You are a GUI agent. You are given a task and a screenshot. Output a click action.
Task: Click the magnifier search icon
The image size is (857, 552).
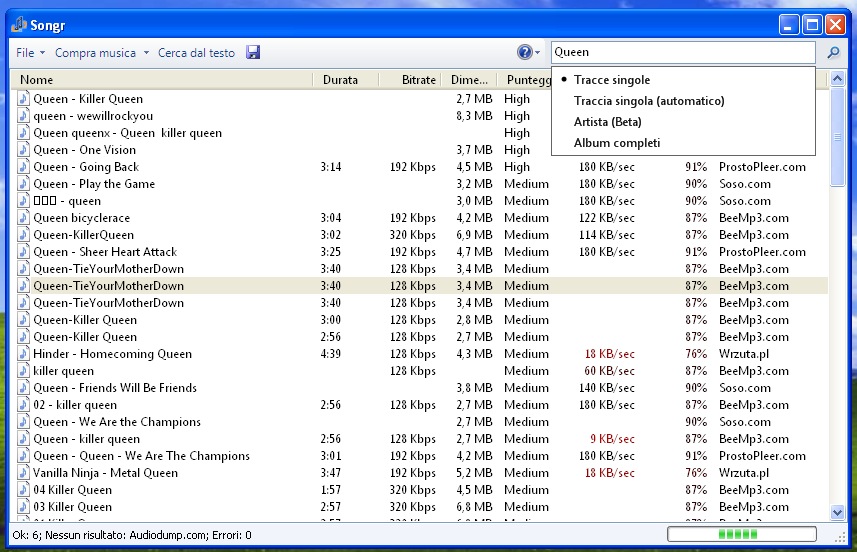[x=833, y=52]
